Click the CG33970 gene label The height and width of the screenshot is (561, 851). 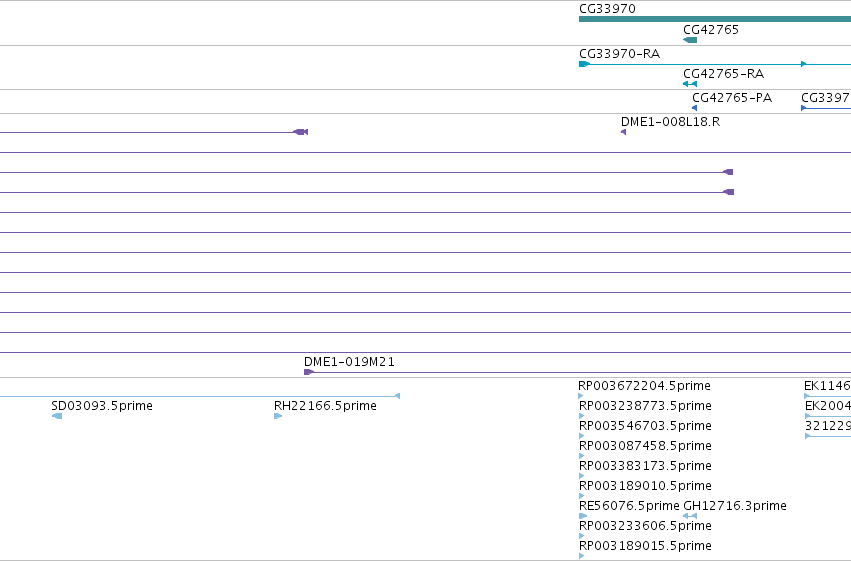[607, 9]
